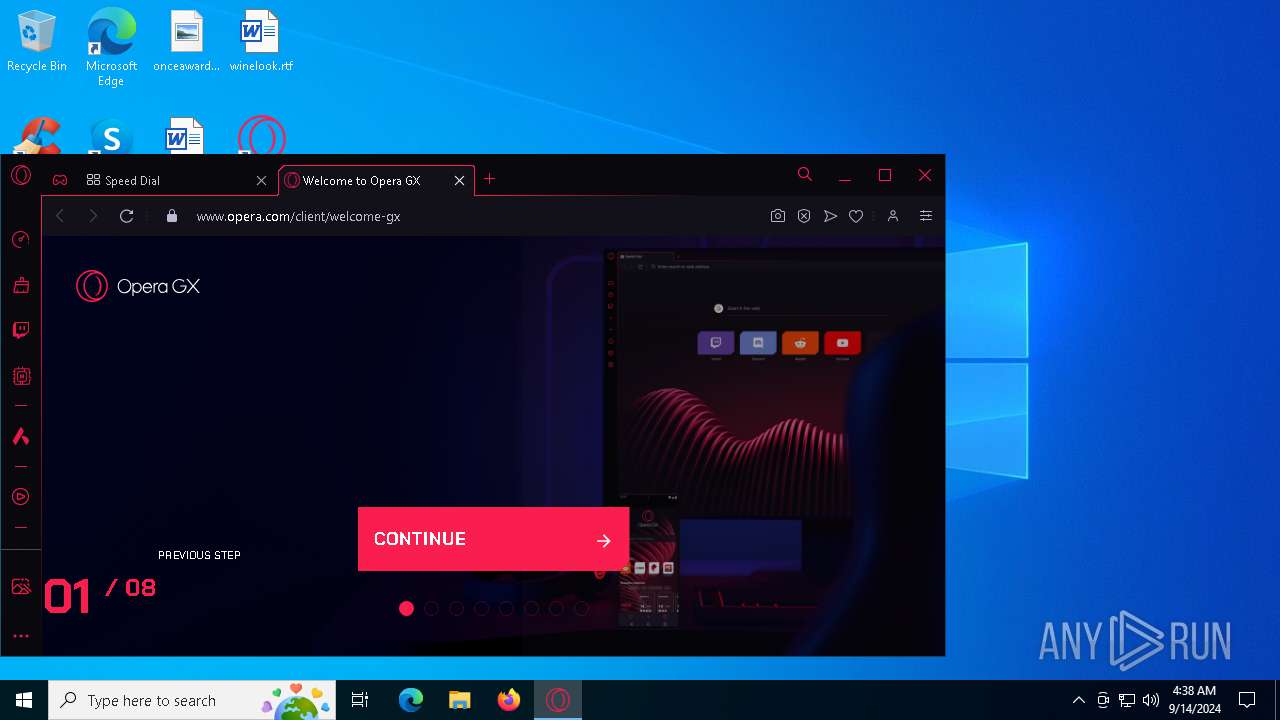Image resolution: width=1280 pixels, height=720 pixels.
Task: Open Task View in taskbar
Action: (360, 700)
